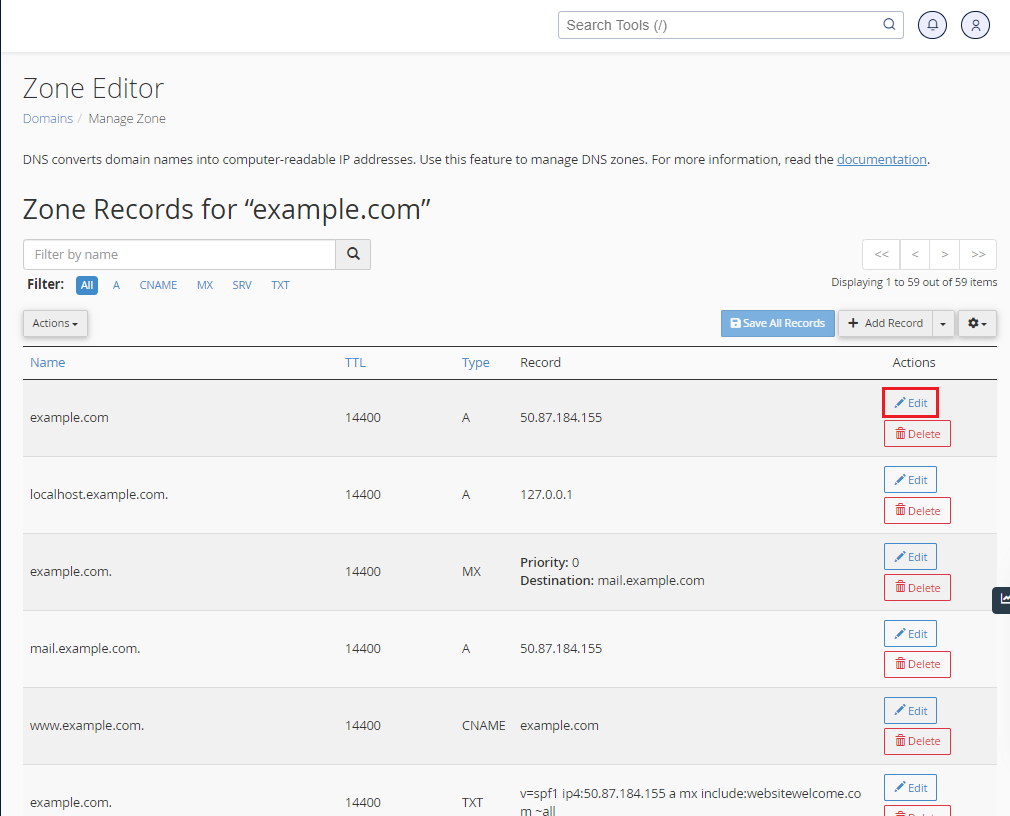The image size is (1010, 816).
Task: Filter records by CNAME type
Action: tap(158, 285)
